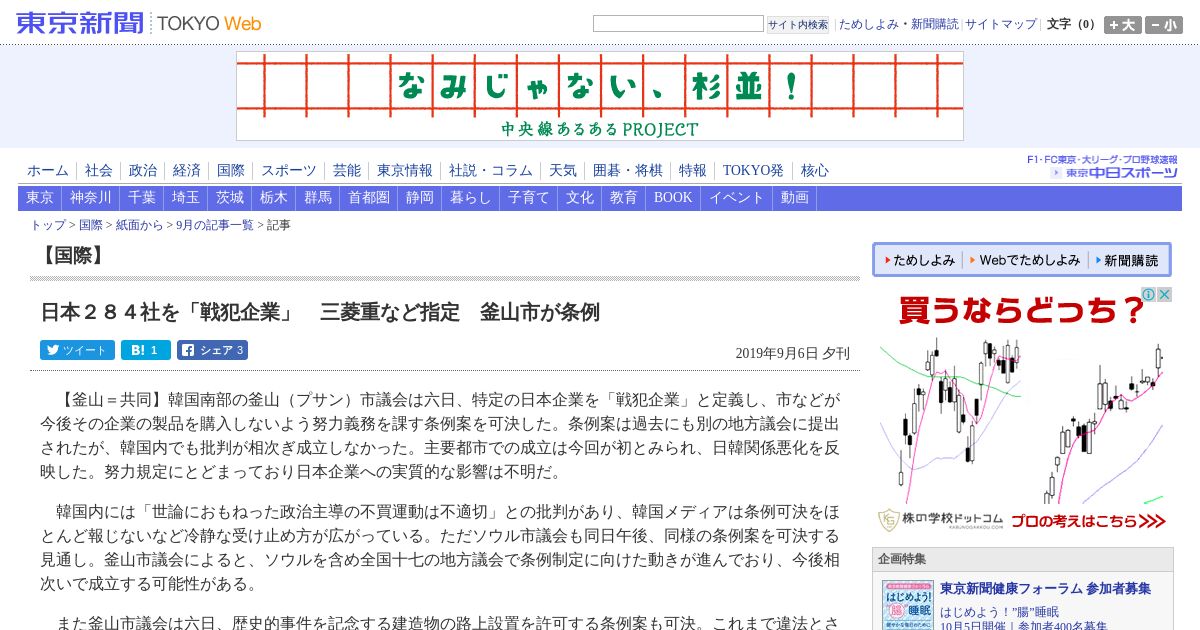
Task: Click the はじめよう！腸睡眠 thumbnail
Action: coord(907,606)
